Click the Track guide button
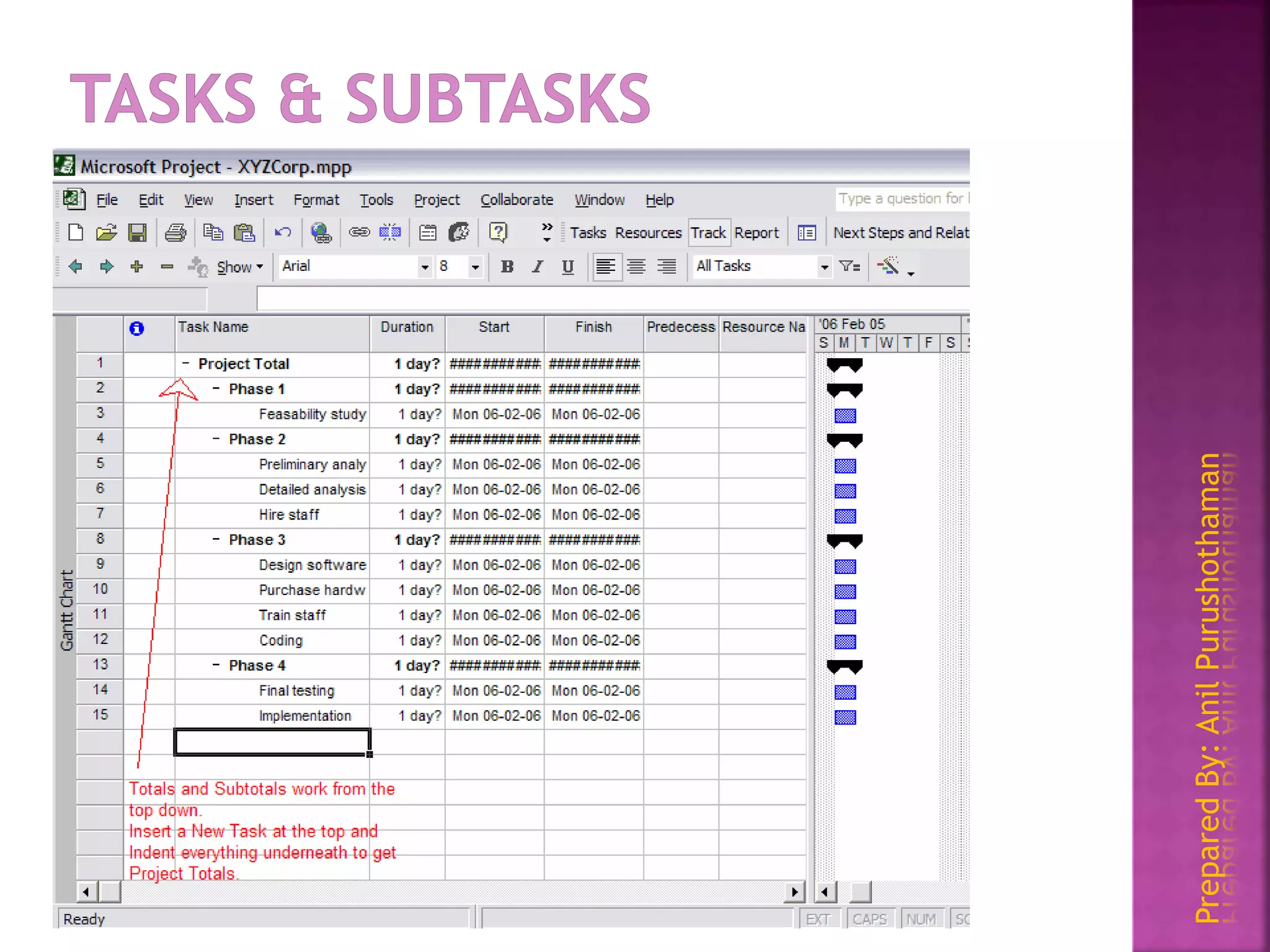 (708, 233)
